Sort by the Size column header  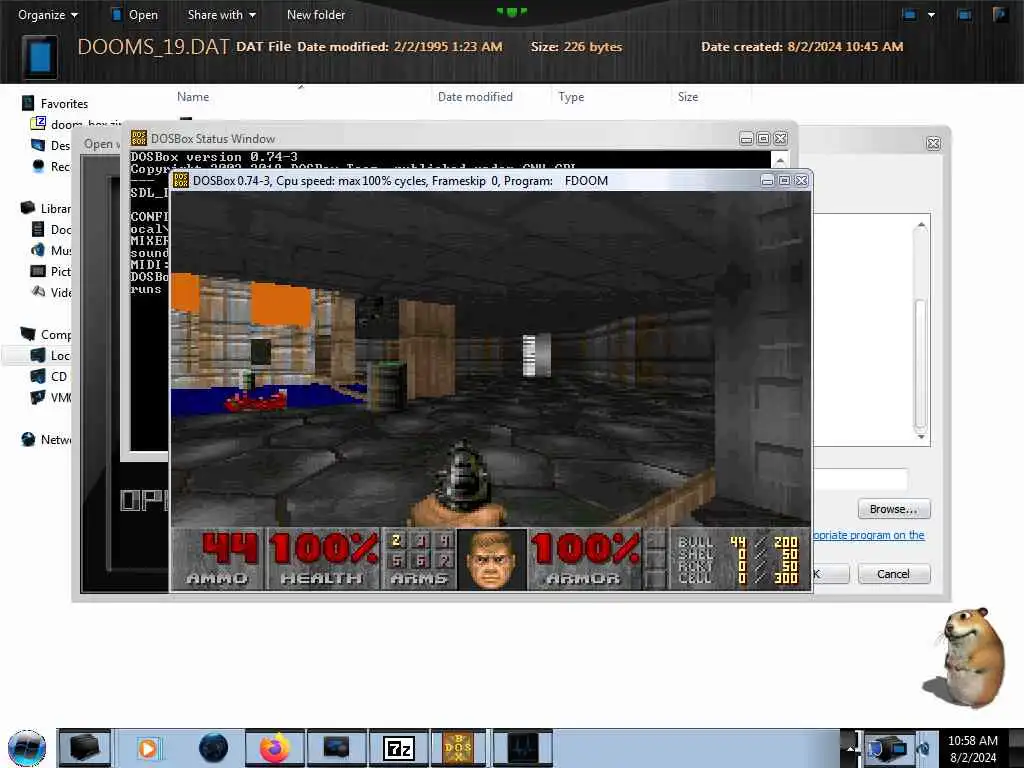tap(688, 97)
